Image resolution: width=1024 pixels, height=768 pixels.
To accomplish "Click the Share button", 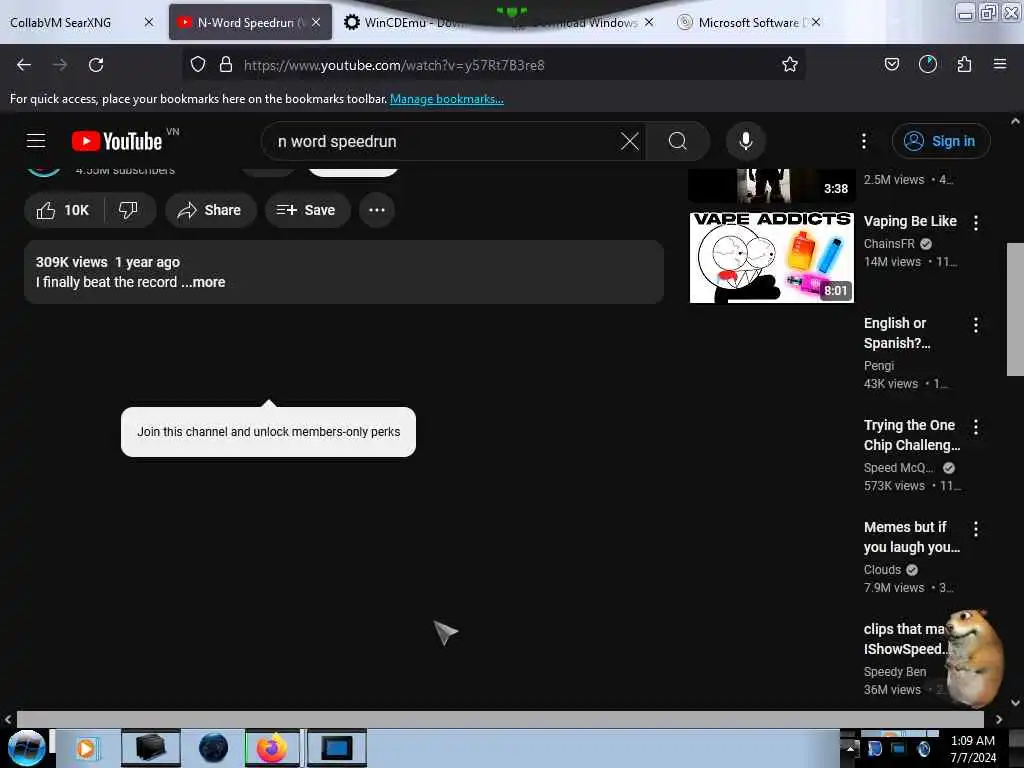I will coord(210,210).
